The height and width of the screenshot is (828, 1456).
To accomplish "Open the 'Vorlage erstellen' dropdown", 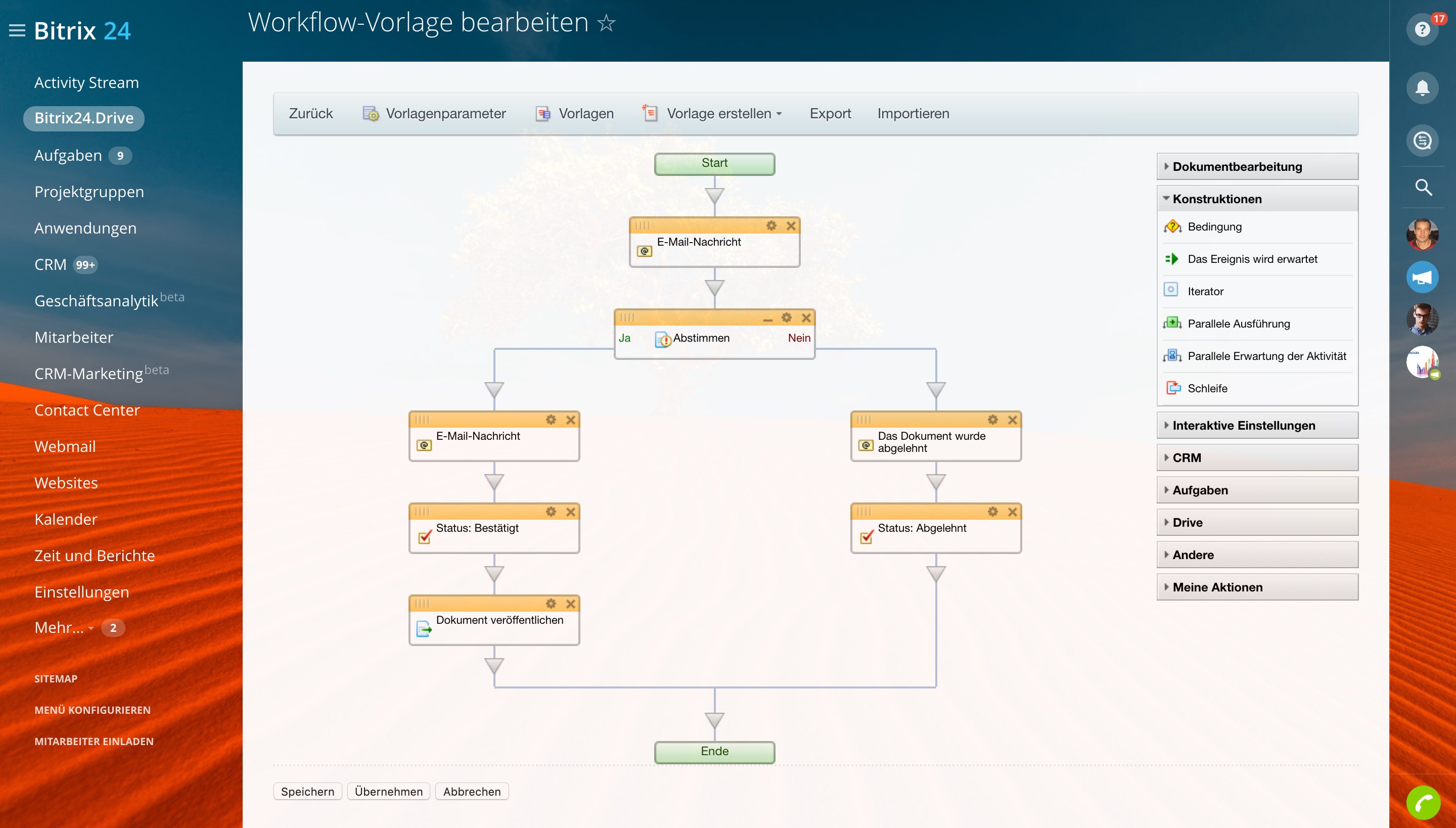I will [x=712, y=113].
